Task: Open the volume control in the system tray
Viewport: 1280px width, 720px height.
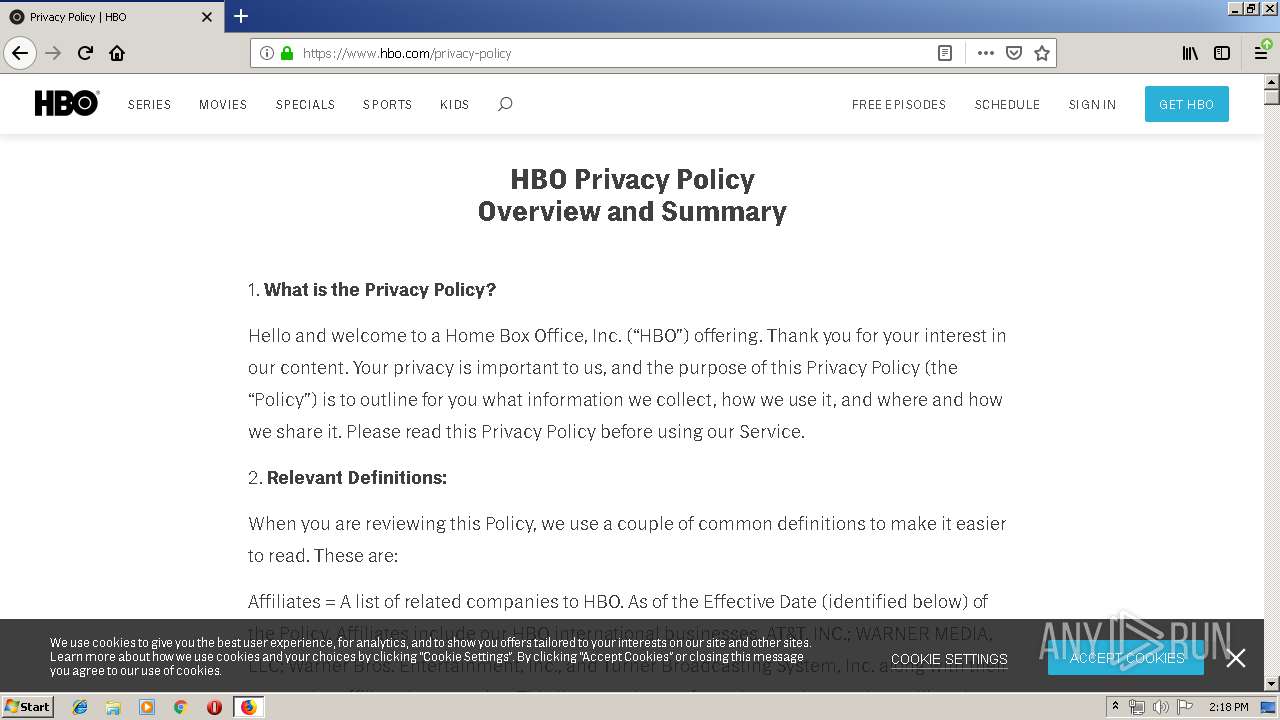Action: coord(1160,707)
